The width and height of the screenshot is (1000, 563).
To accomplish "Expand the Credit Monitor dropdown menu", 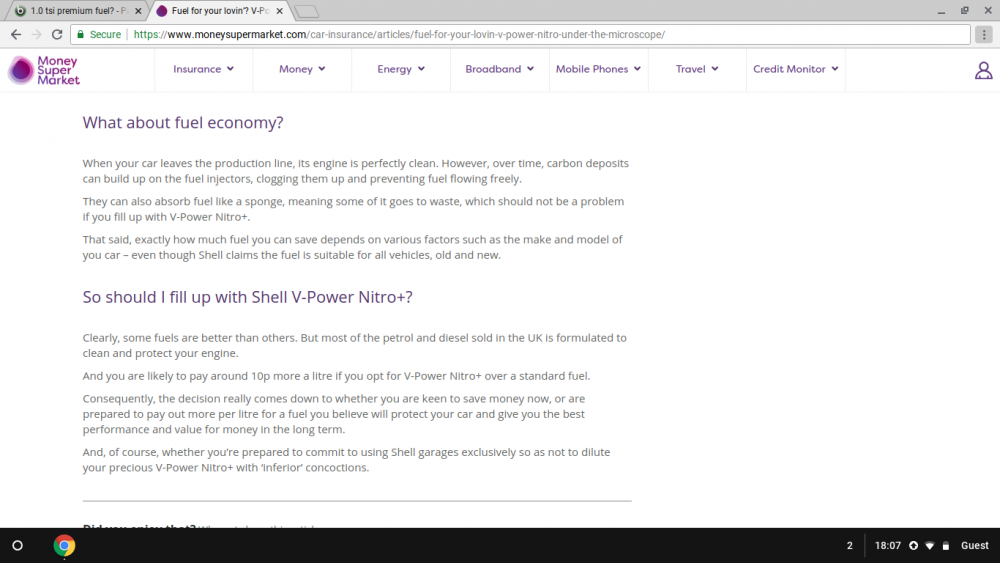I will [x=796, y=69].
